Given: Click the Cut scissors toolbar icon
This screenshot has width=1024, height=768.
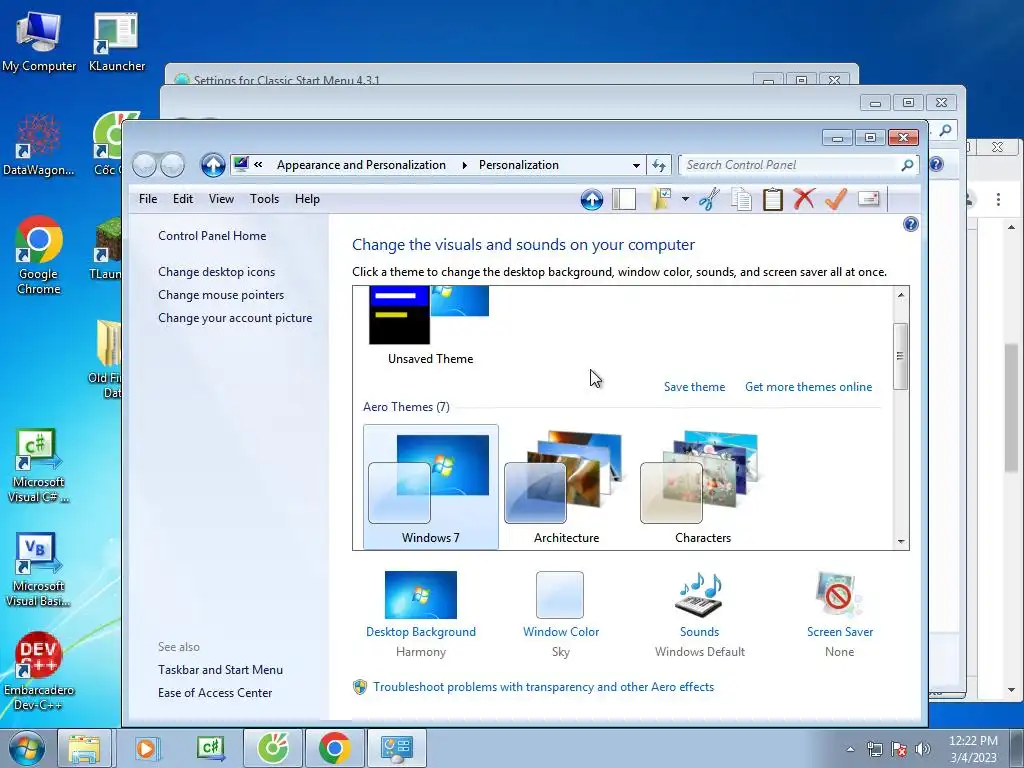Looking at the screenshot, I should coord(709,199).
